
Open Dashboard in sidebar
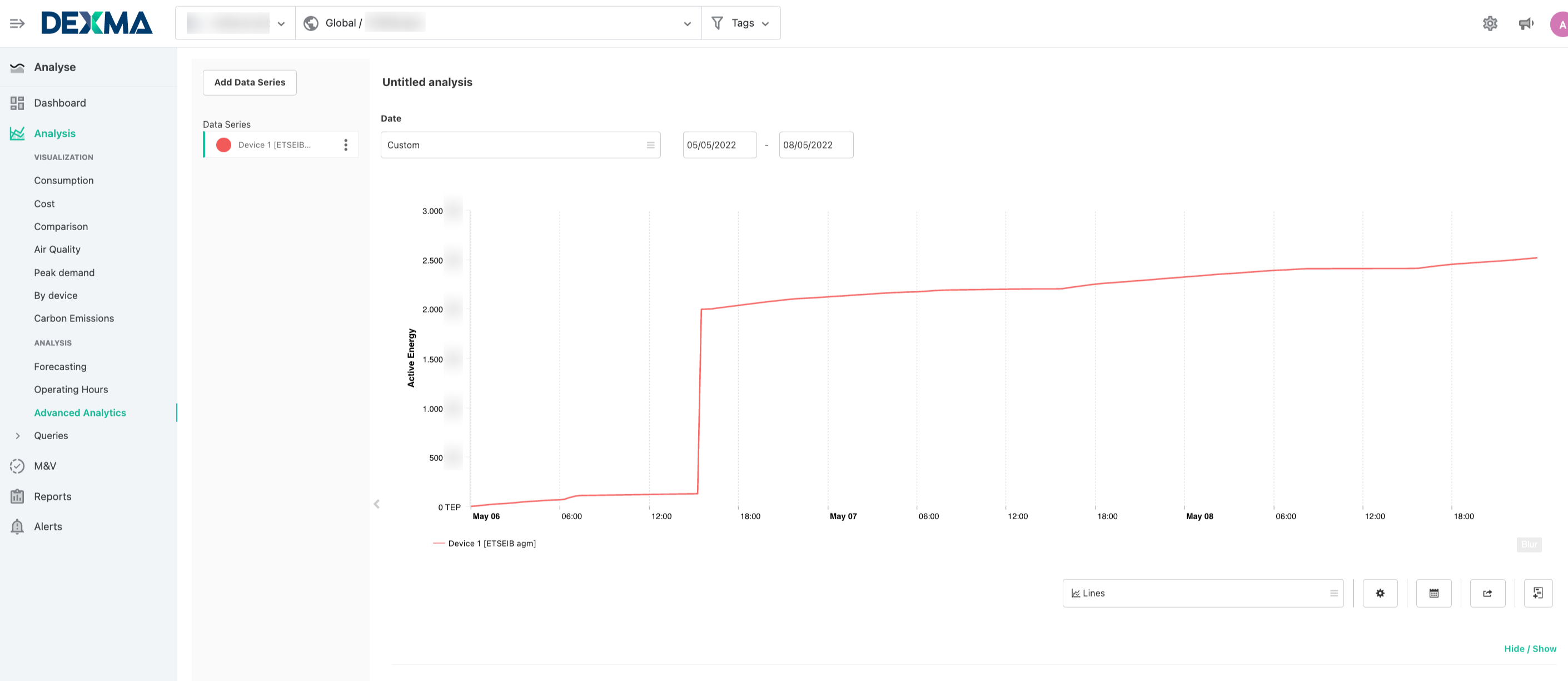click(59, 103)
